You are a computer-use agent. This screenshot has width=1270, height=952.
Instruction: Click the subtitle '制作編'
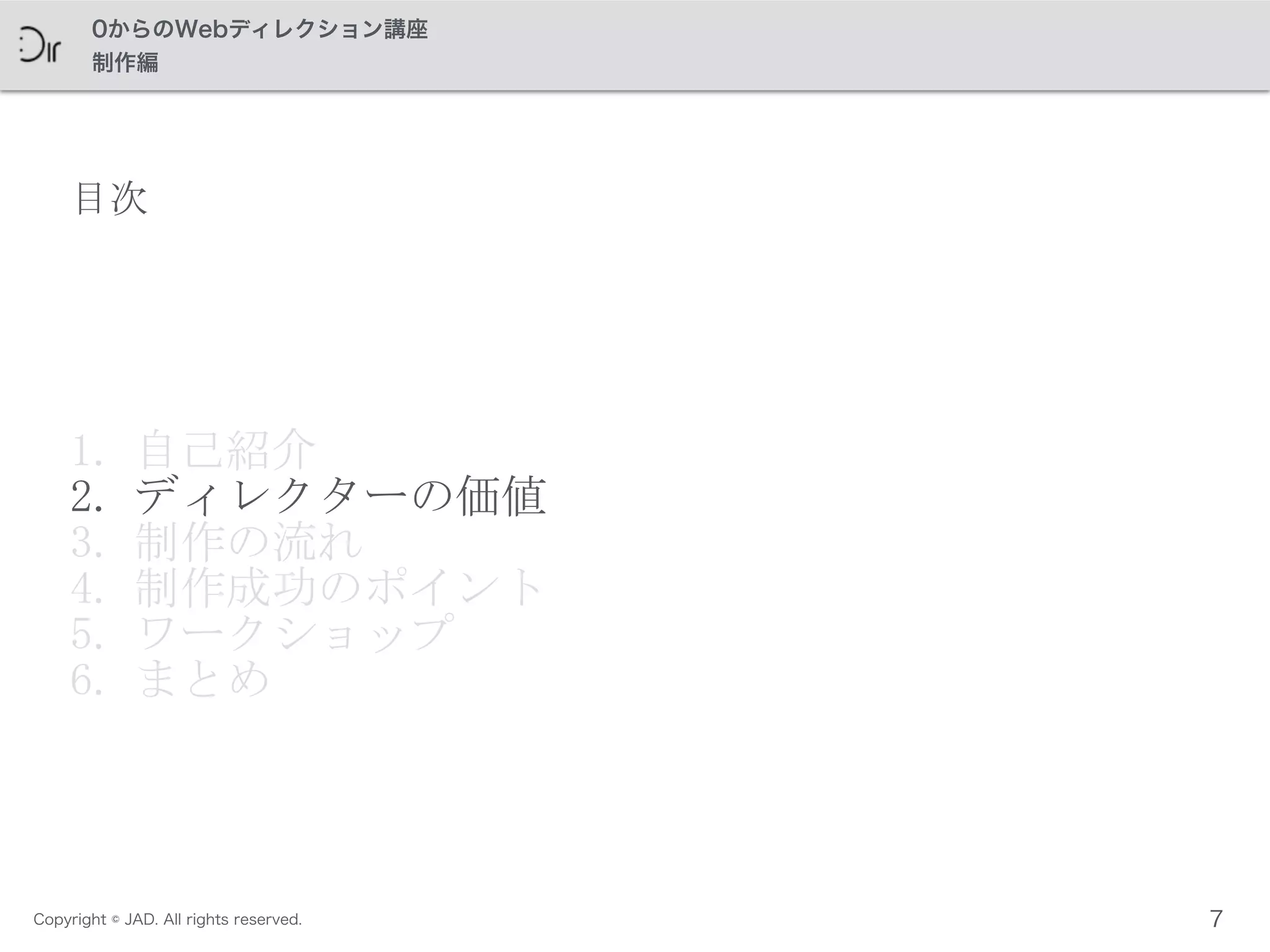click(x=125, y=63)
